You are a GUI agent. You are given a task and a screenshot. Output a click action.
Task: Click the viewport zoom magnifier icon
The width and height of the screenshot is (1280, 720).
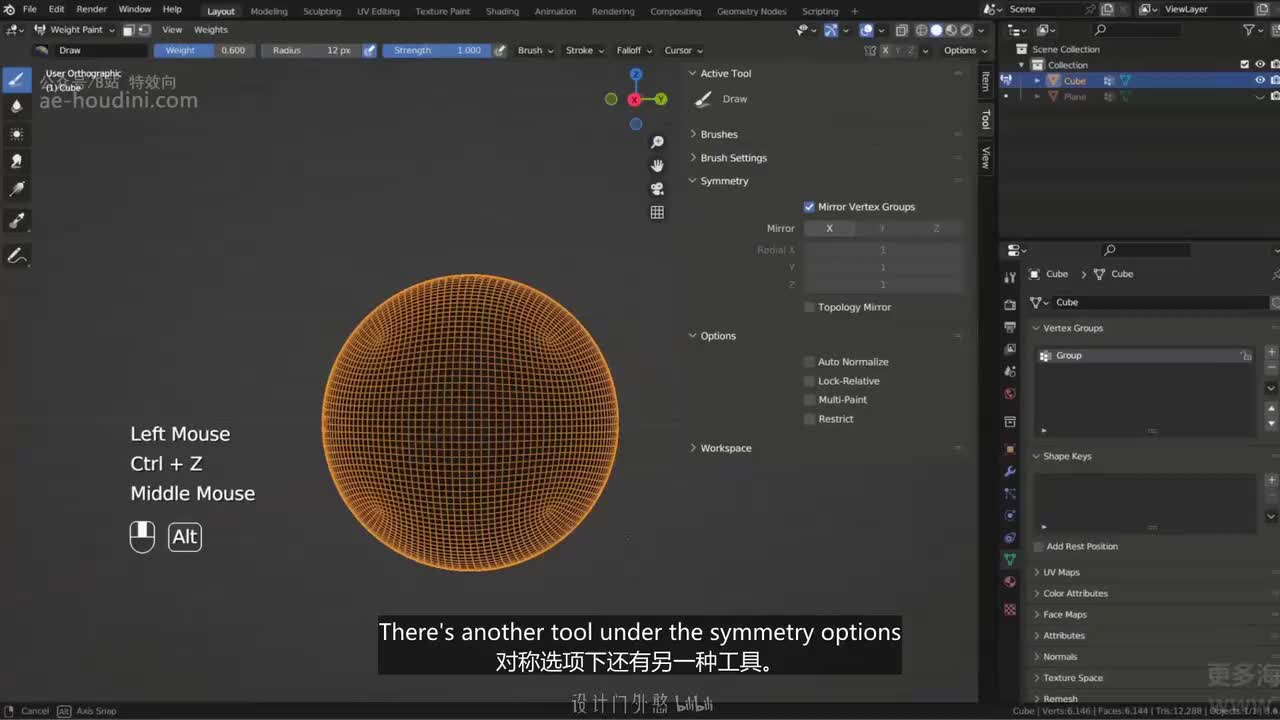(657, 142)
